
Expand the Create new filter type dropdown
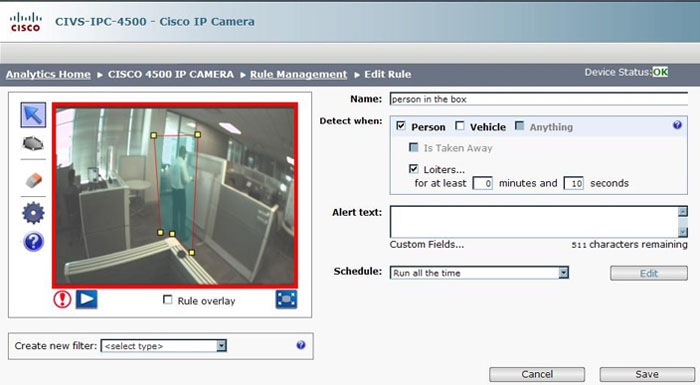[164, 346]
